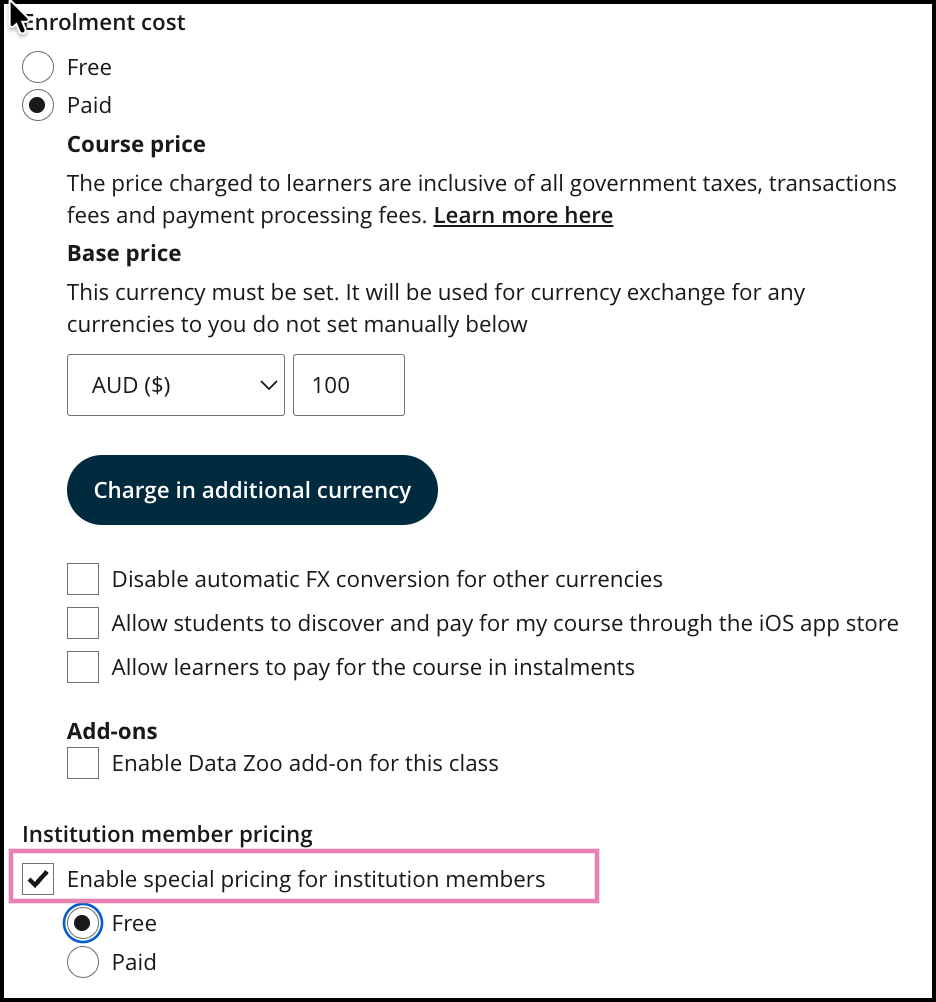Focus the base price field showing 100
936x1002 pixels.
348,385
